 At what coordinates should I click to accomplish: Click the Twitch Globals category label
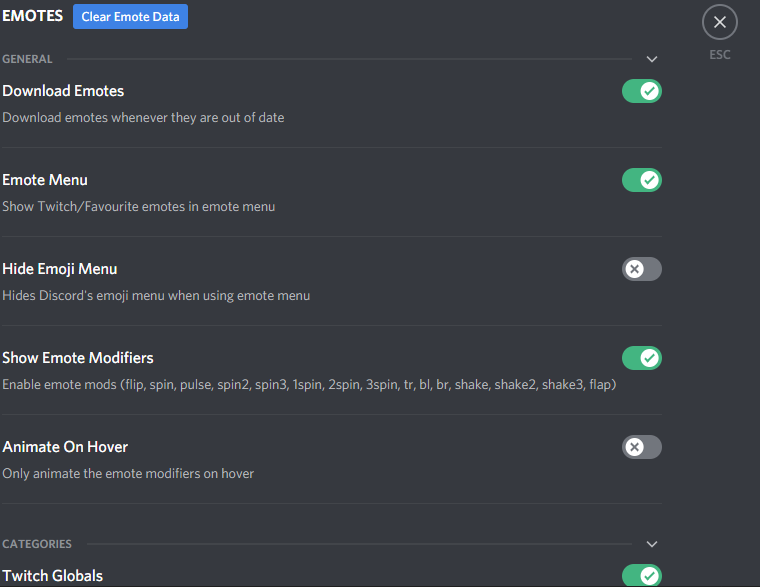click(52, 576)
